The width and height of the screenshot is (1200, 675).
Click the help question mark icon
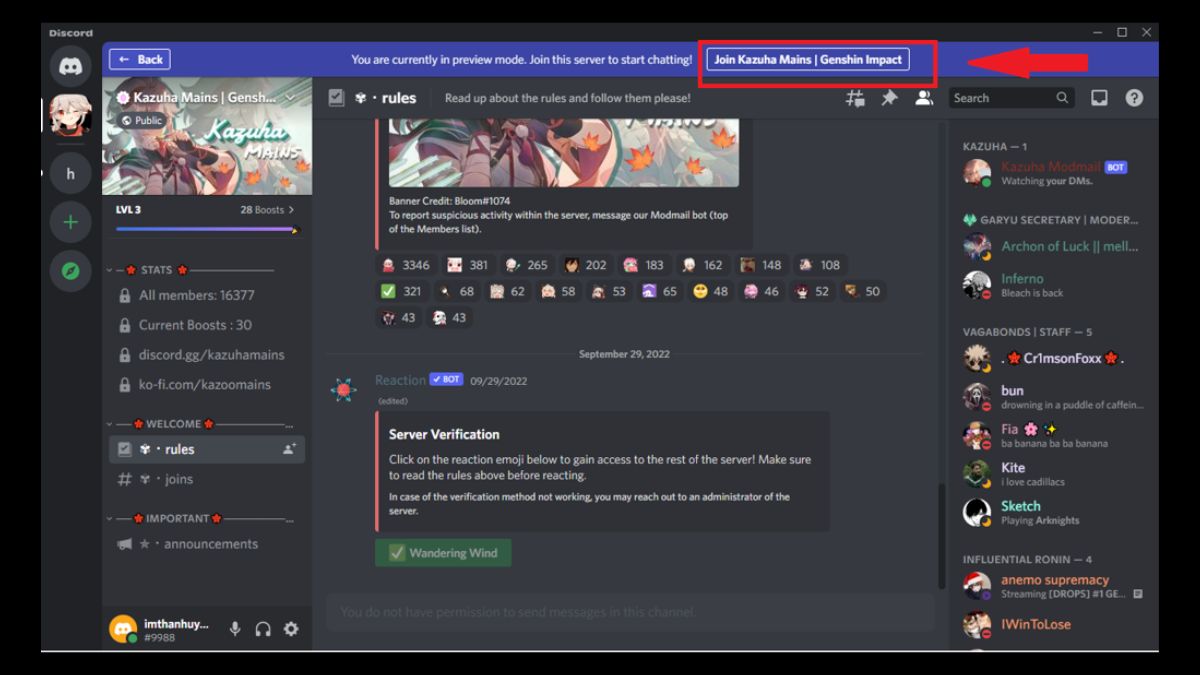coord(1133,97)
